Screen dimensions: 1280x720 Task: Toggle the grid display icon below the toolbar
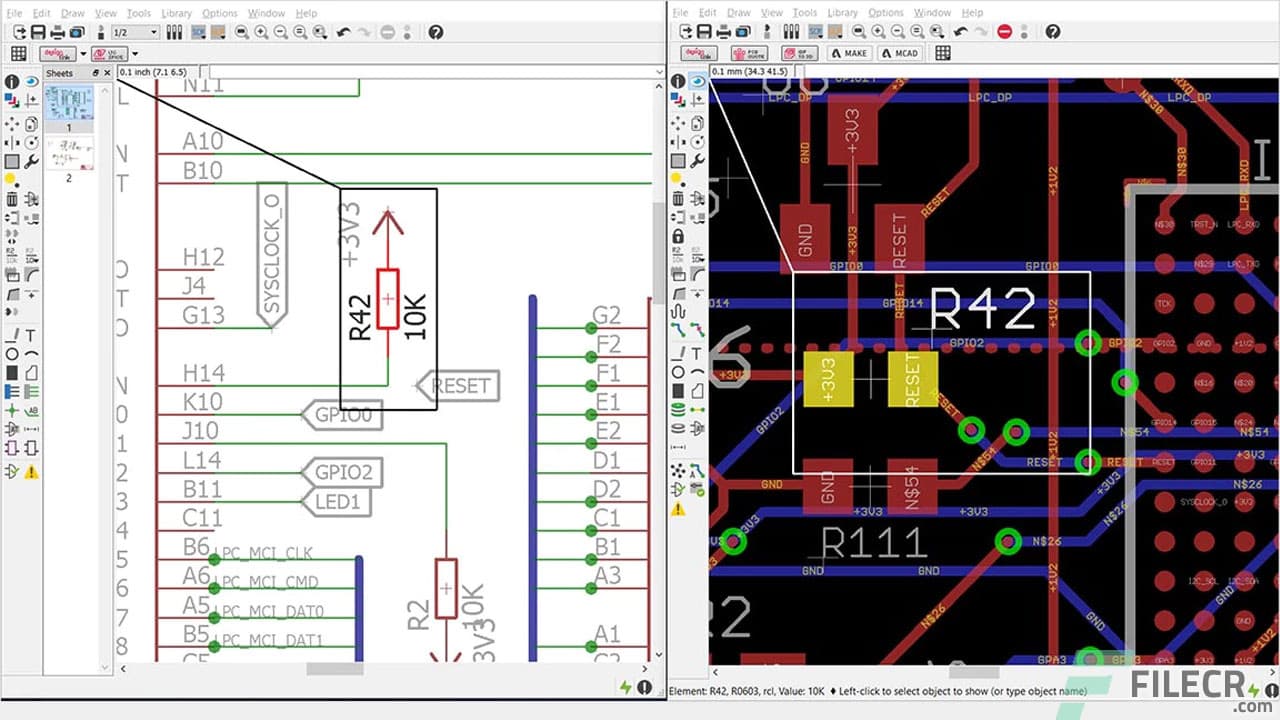click(x=20, y=53)
